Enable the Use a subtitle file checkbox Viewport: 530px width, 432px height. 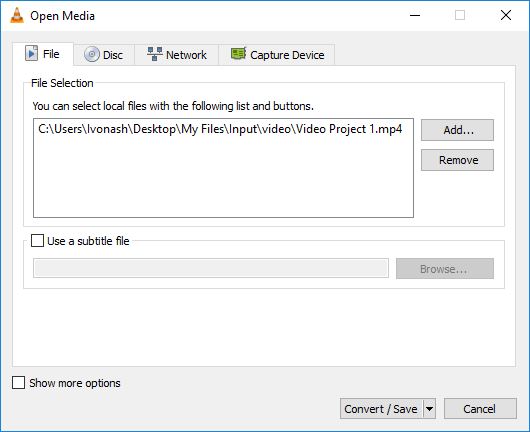pyautogui.click(x=37, y=241)
